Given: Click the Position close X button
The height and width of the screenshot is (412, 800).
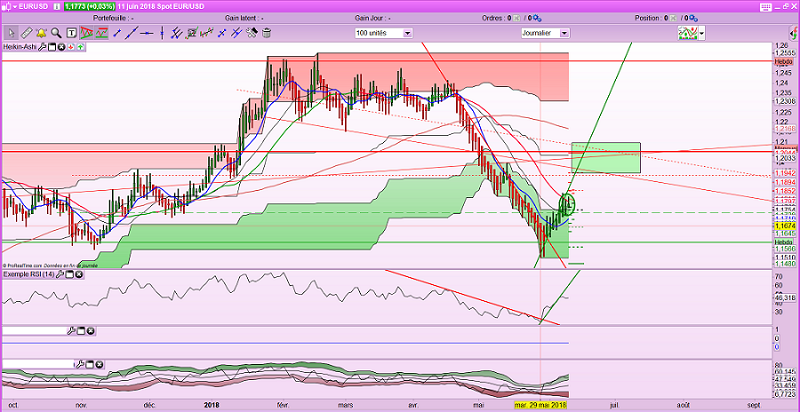Looking at the screenshot, I should click(x=674, y=18).
